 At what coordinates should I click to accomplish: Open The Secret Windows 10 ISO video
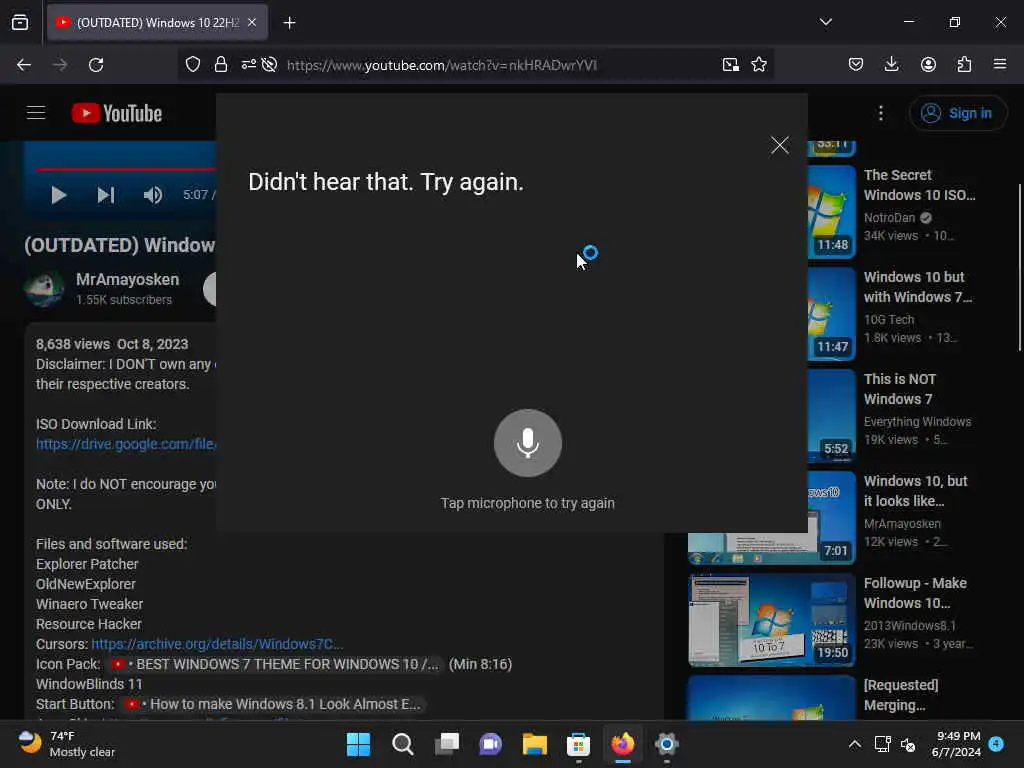(920, 185)
